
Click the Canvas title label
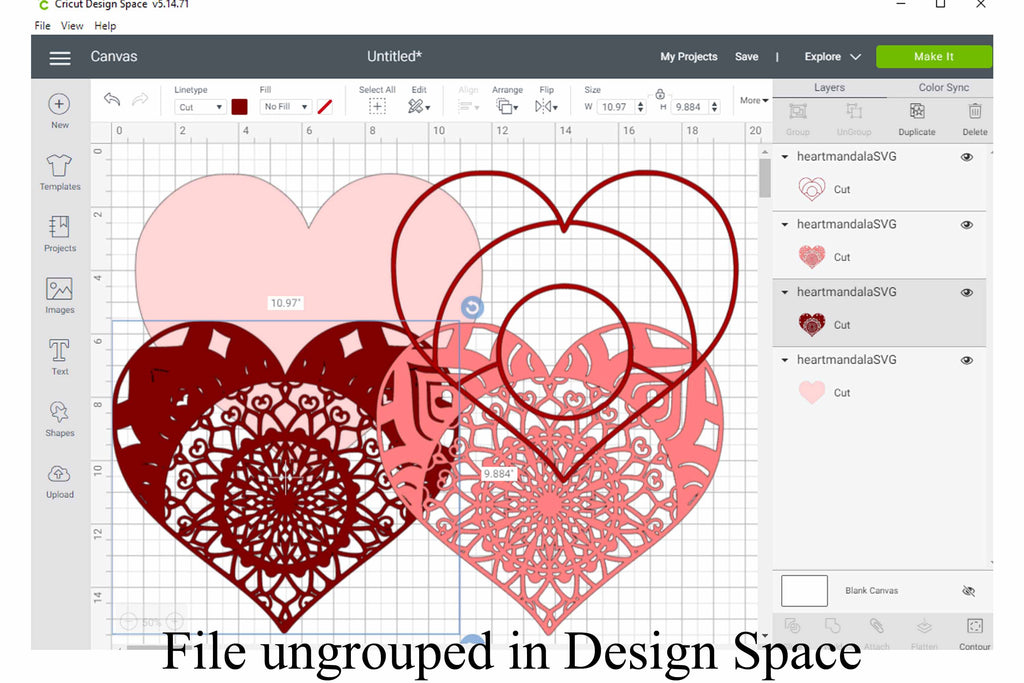pyautogui.click(x=114, y=57)
